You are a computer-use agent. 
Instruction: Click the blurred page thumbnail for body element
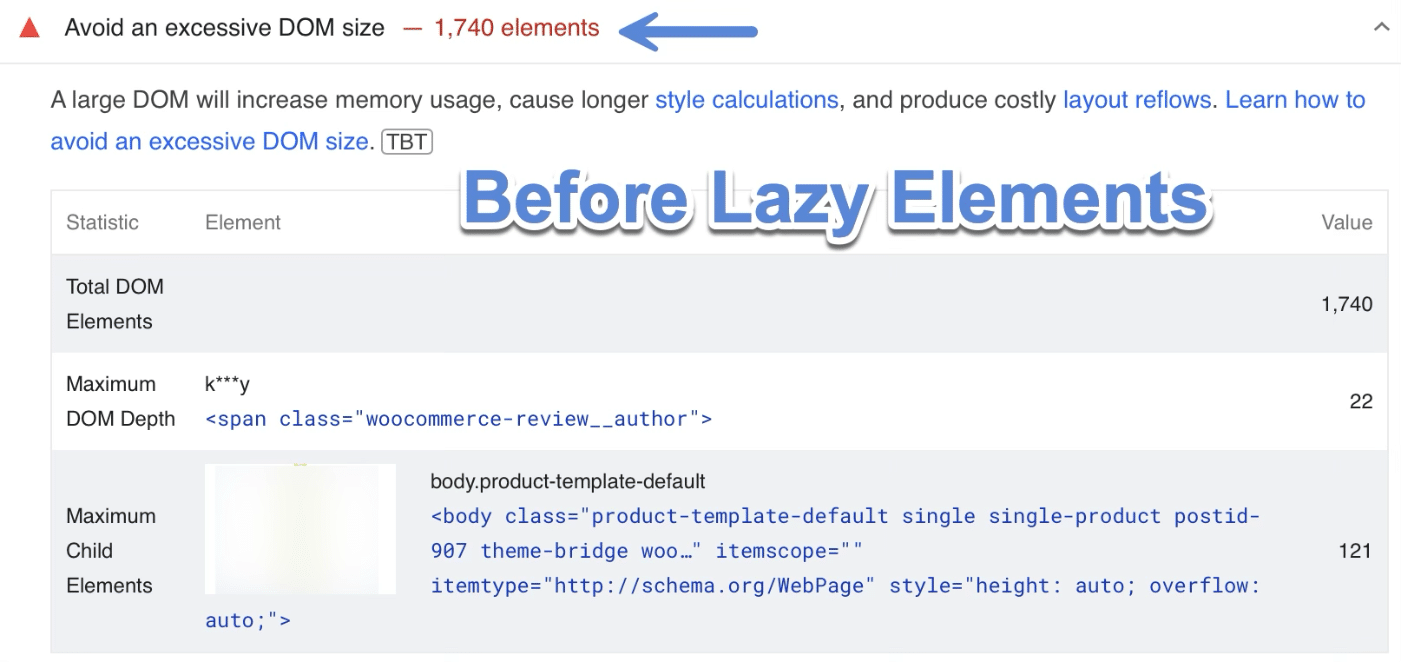click(x=300, y=529)
